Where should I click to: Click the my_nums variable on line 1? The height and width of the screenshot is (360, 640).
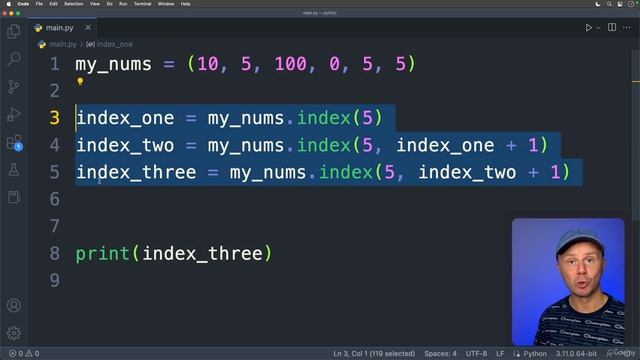[x=113, y=64]
